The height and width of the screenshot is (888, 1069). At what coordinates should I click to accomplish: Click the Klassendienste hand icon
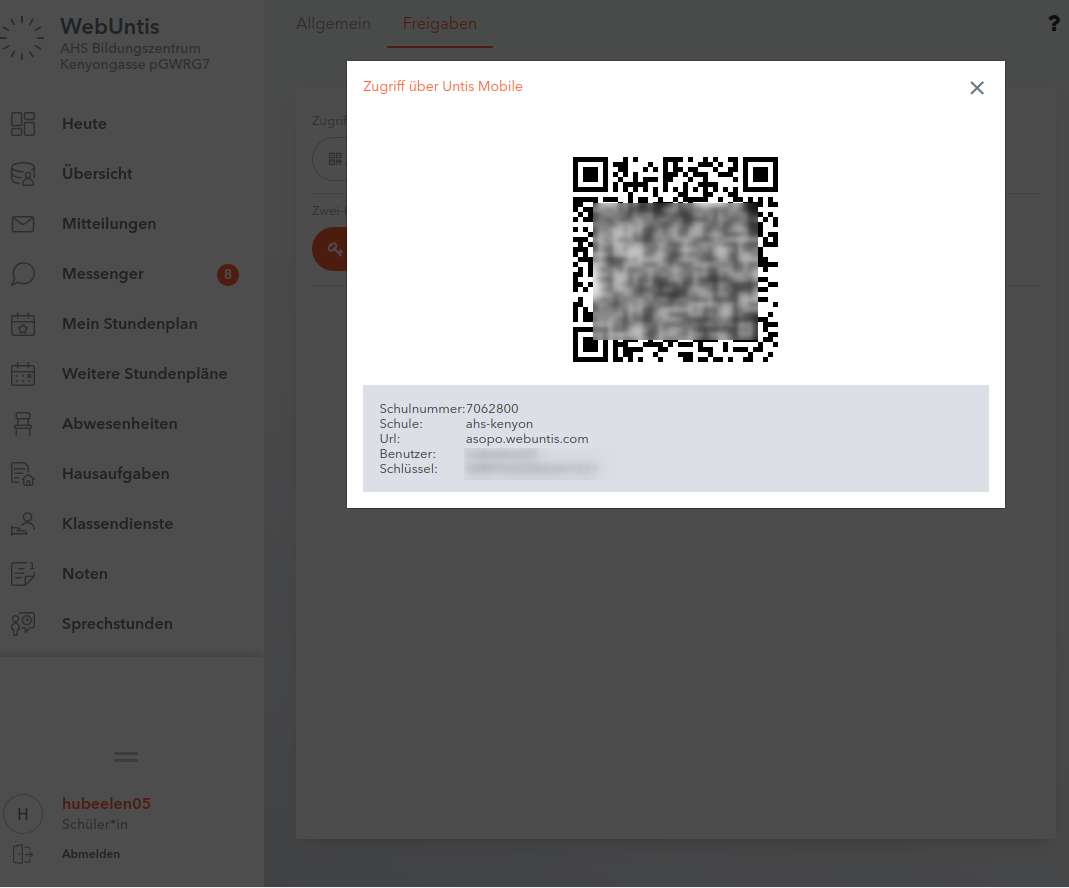23,524
